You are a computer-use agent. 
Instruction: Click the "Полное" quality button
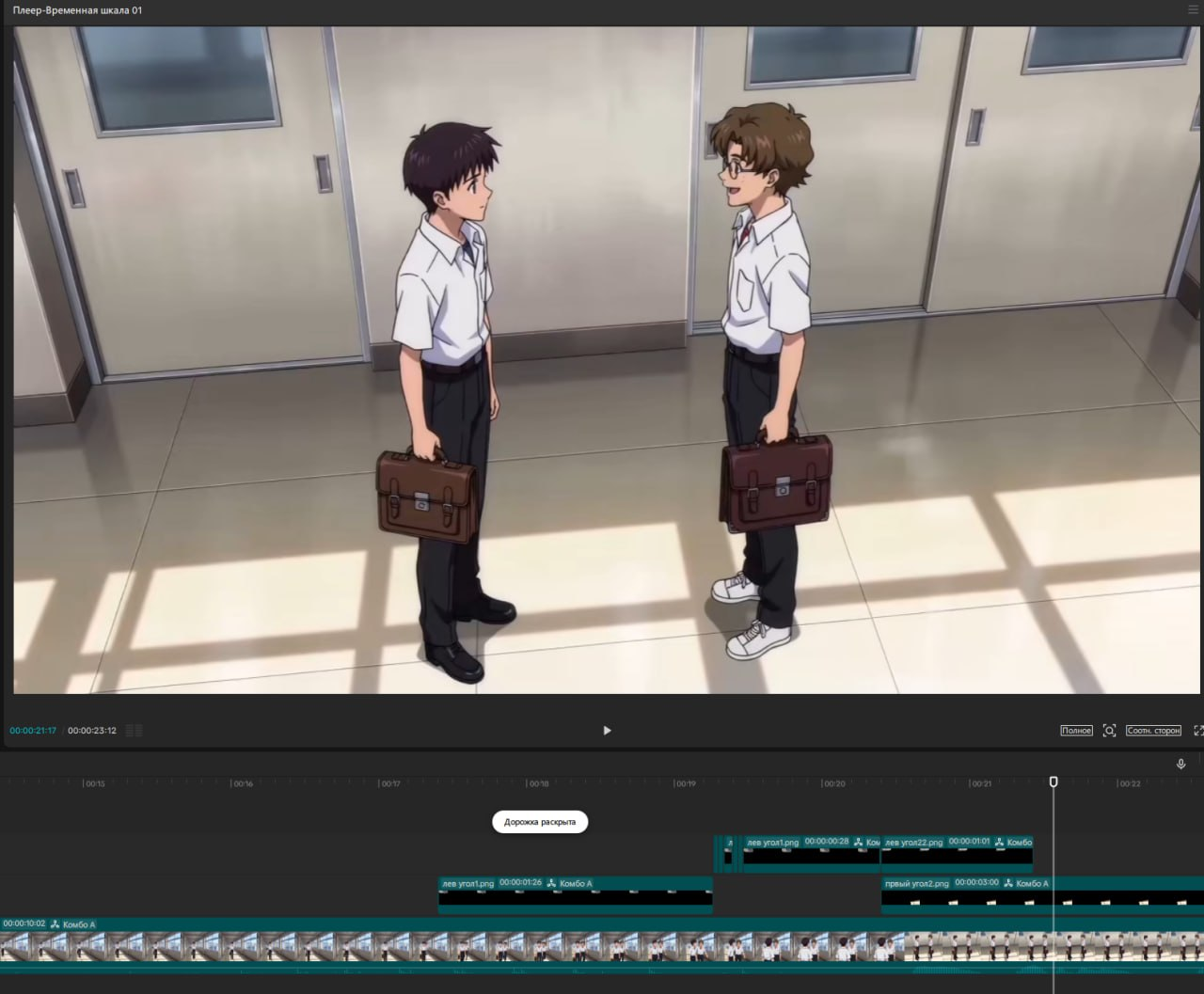pyautogui.click(x=1076, y=731)
